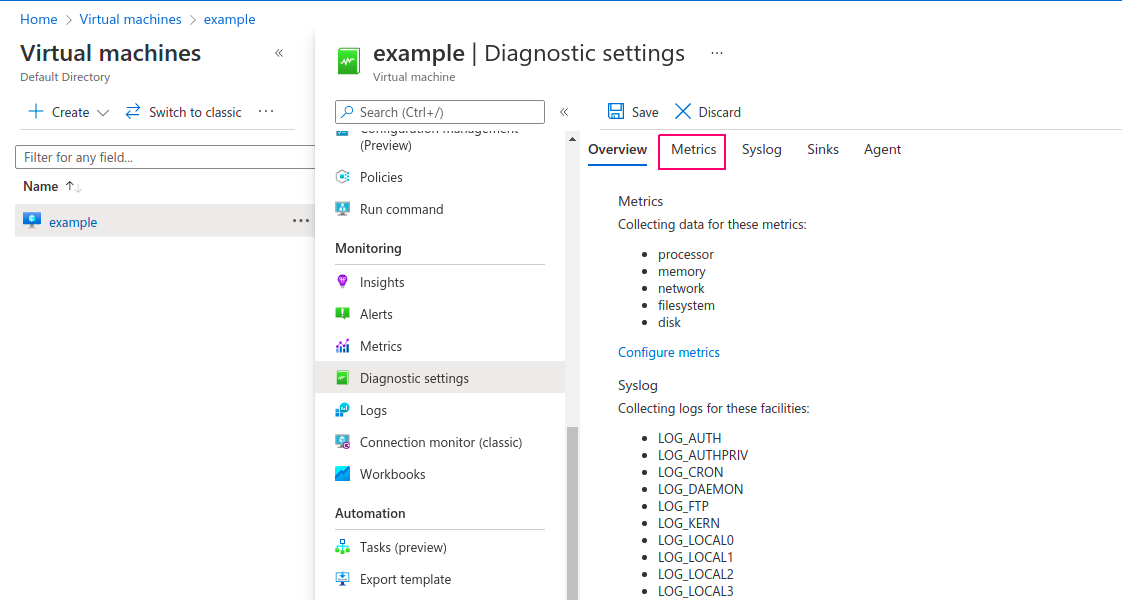Select Diagnostic settings menu item
1122x600 pixels.
pos(439,378)
